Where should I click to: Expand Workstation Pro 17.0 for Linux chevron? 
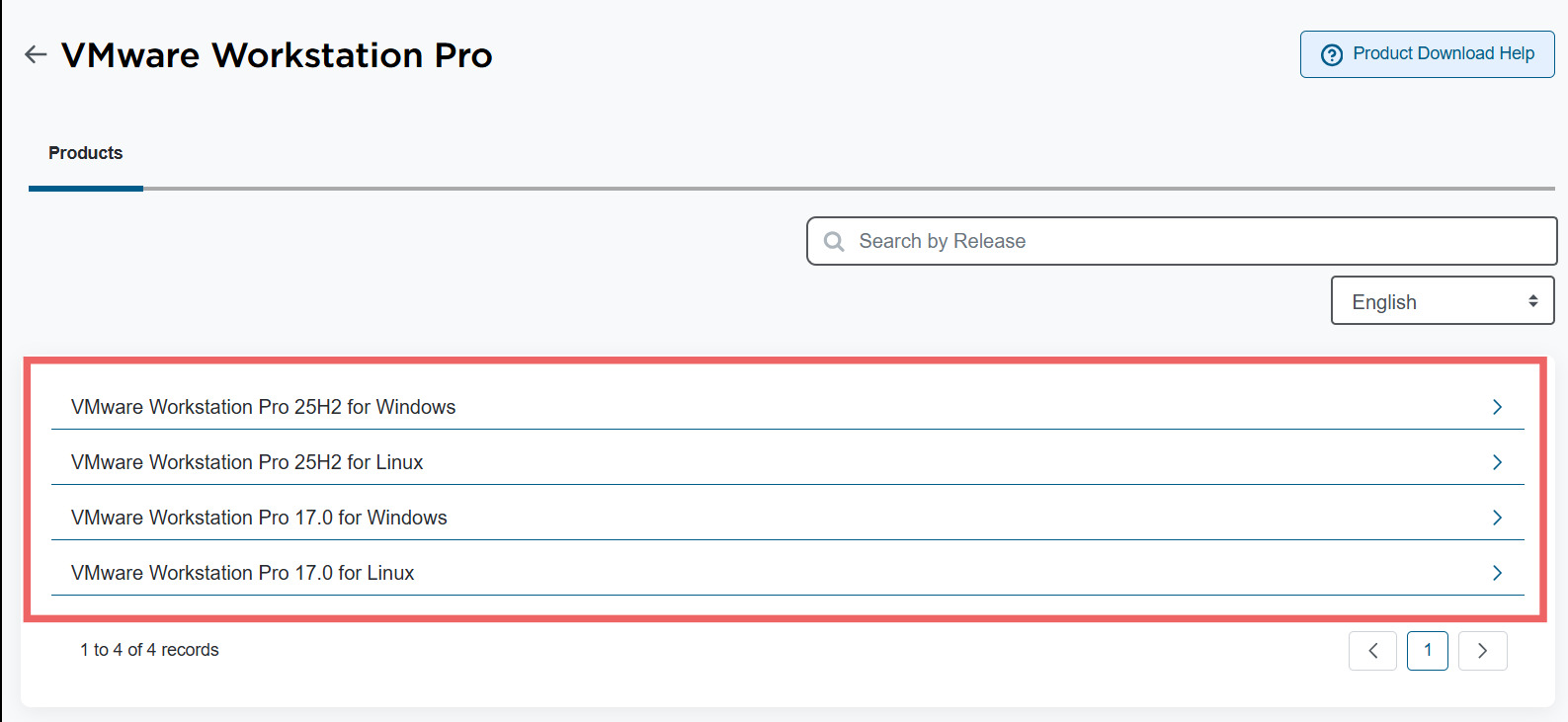[1497, 573]
